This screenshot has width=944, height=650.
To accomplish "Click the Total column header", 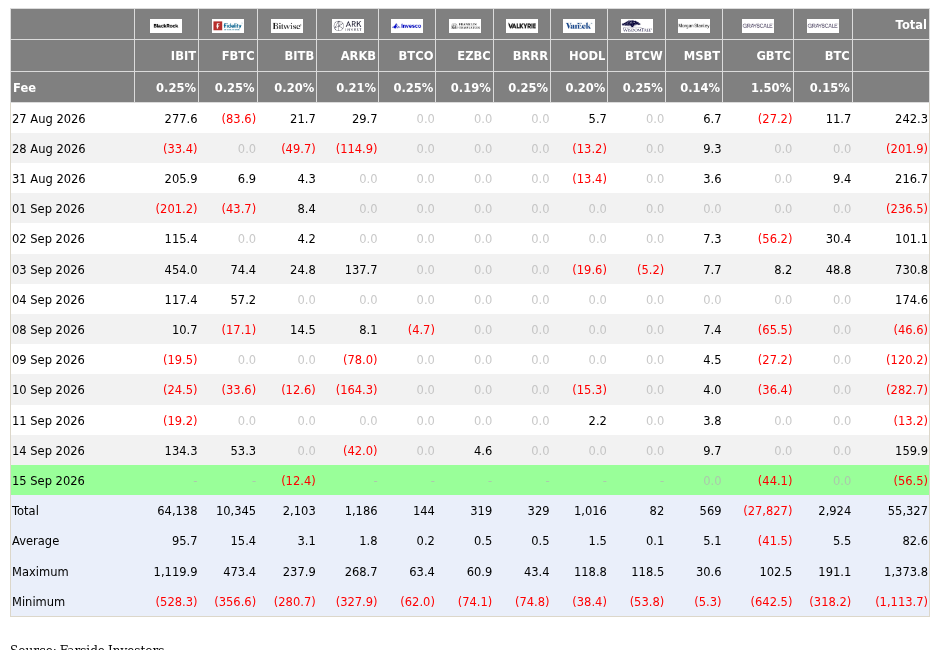I will click(910, 25).
